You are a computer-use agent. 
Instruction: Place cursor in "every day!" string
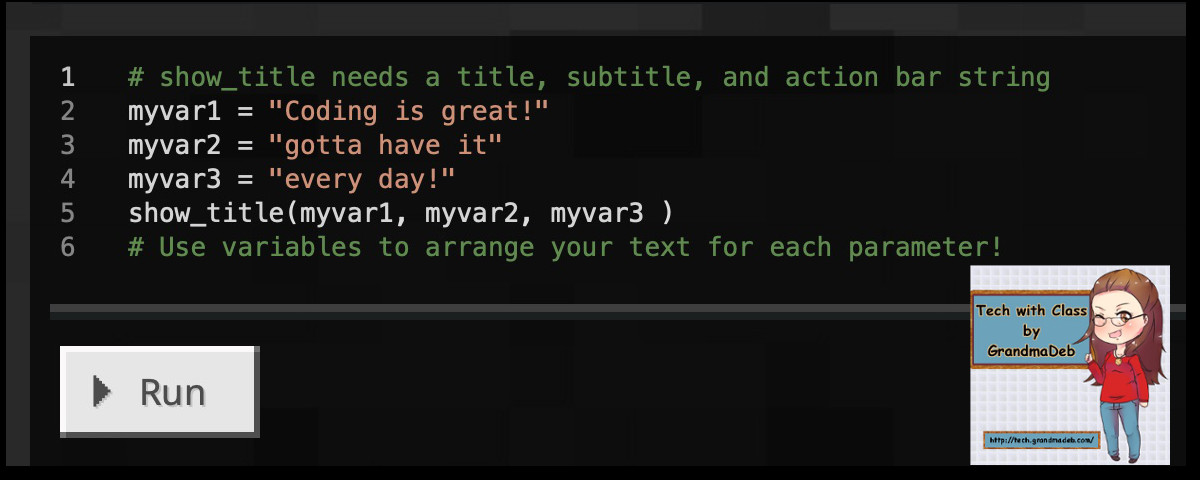(x=362, y=179)
